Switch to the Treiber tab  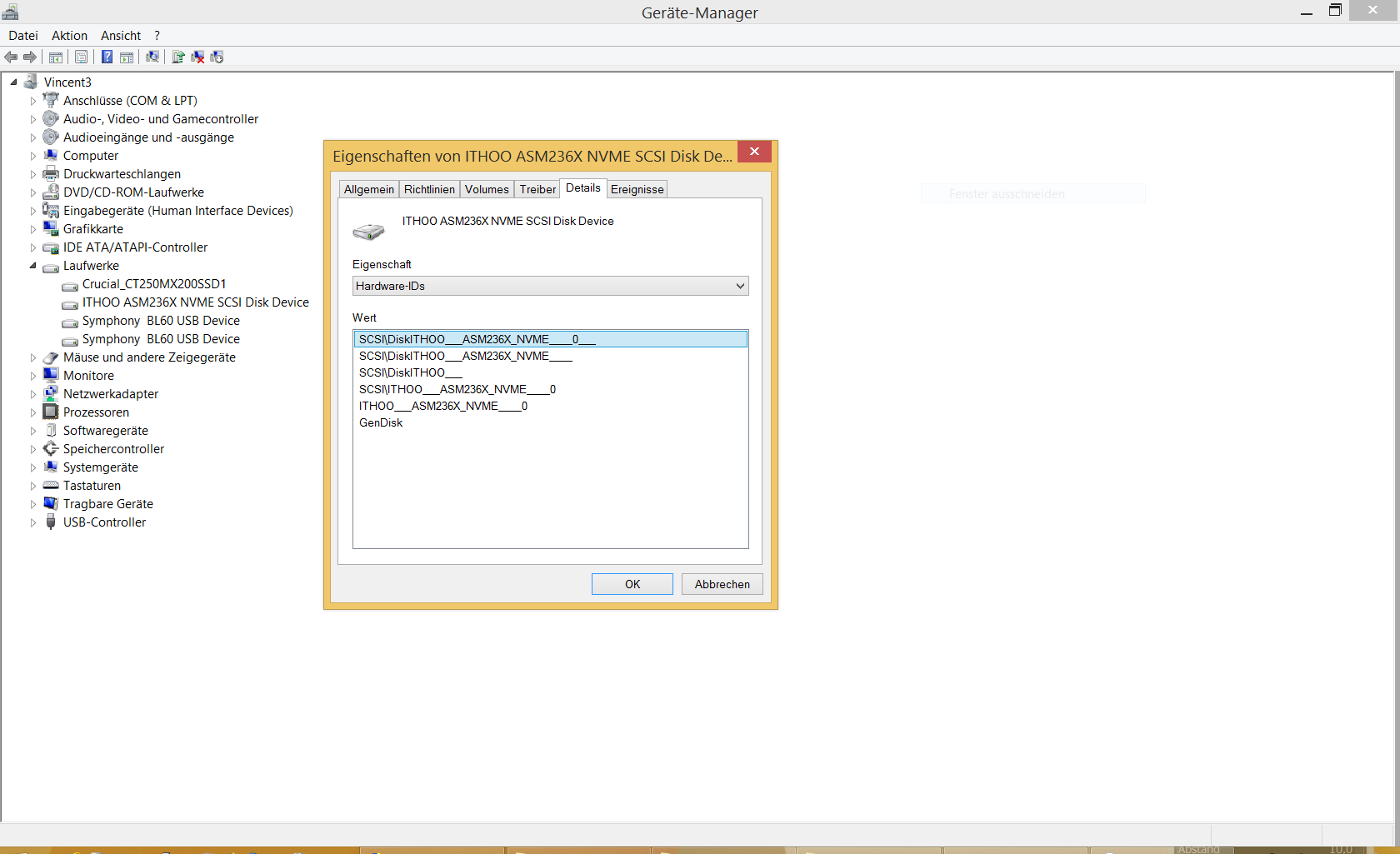click(x=537, y=189)
